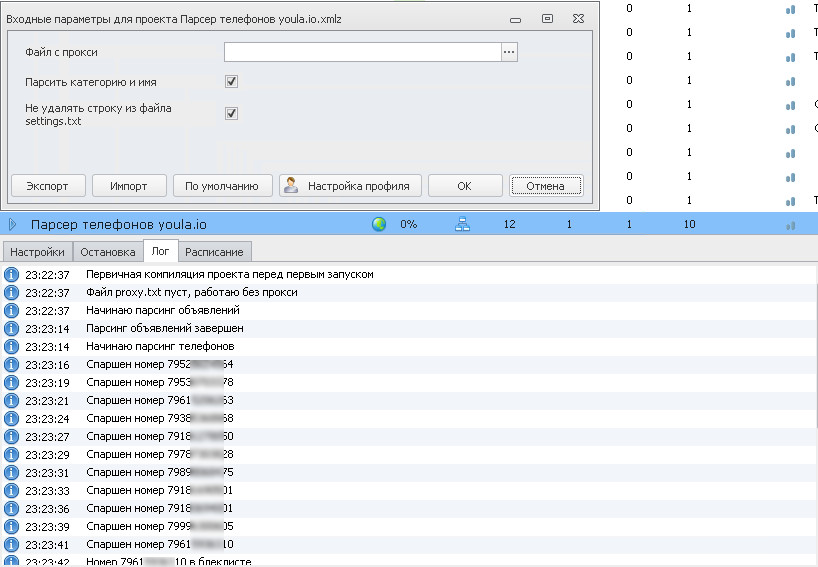Click the Настройка профиля button
The image size is (818, 567).
click(349, 185)
